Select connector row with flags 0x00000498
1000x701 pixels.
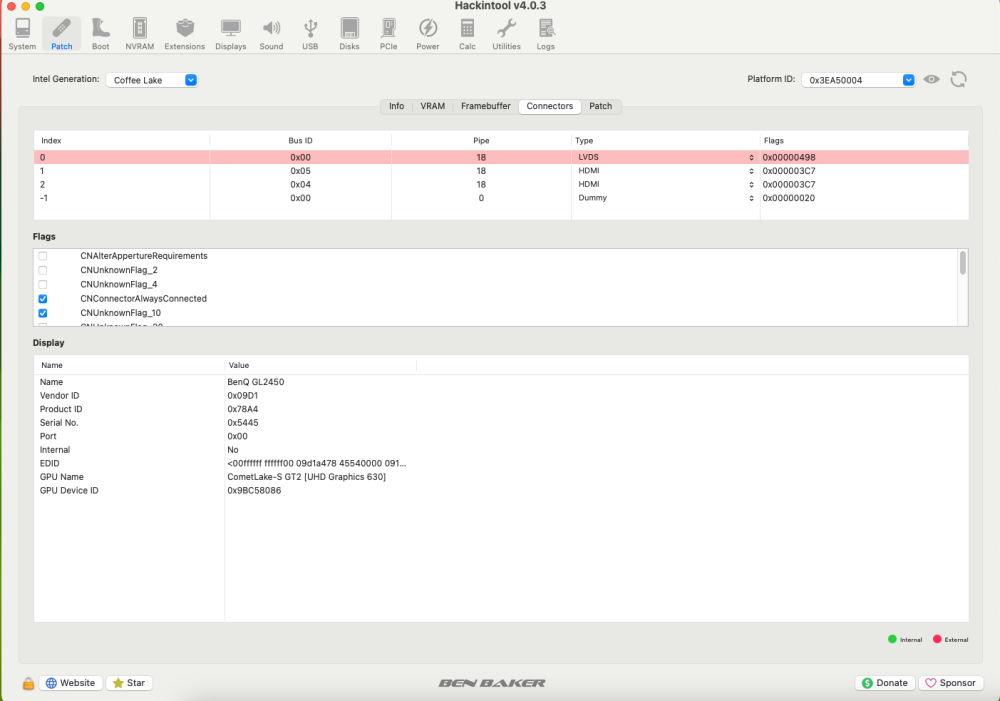[x=501, y=158]
